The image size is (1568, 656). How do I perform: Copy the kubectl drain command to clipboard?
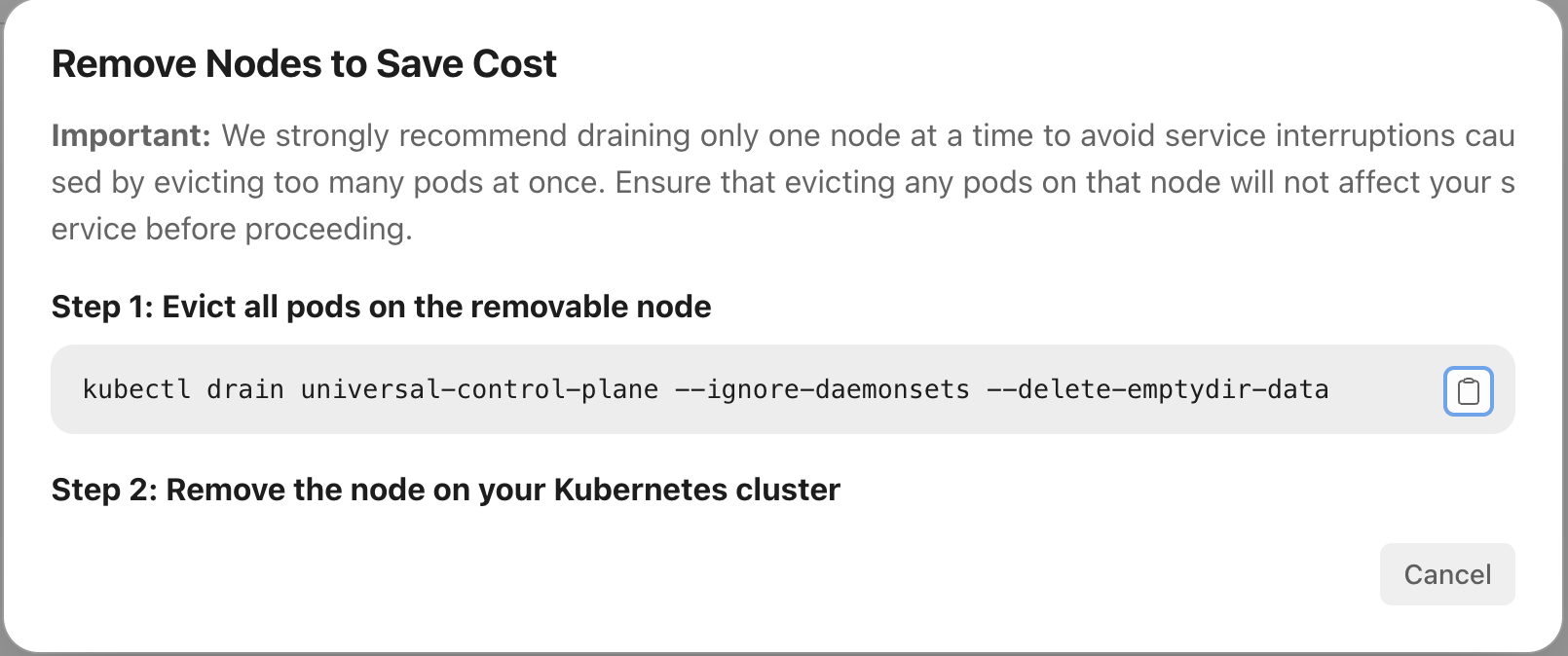pyautogui.click(x=1468, y=391)
